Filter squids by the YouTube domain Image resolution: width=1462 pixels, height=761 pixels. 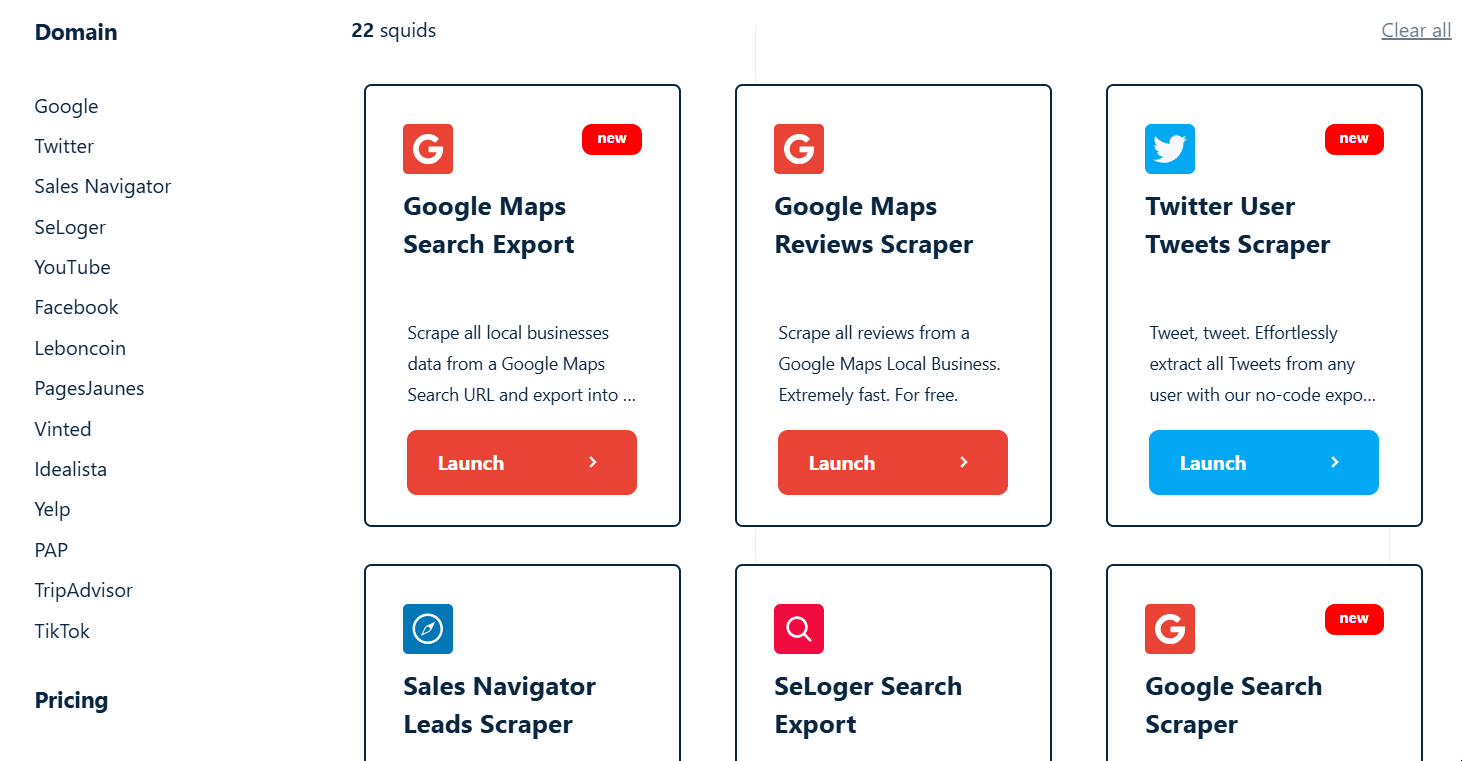click(72, 267)
